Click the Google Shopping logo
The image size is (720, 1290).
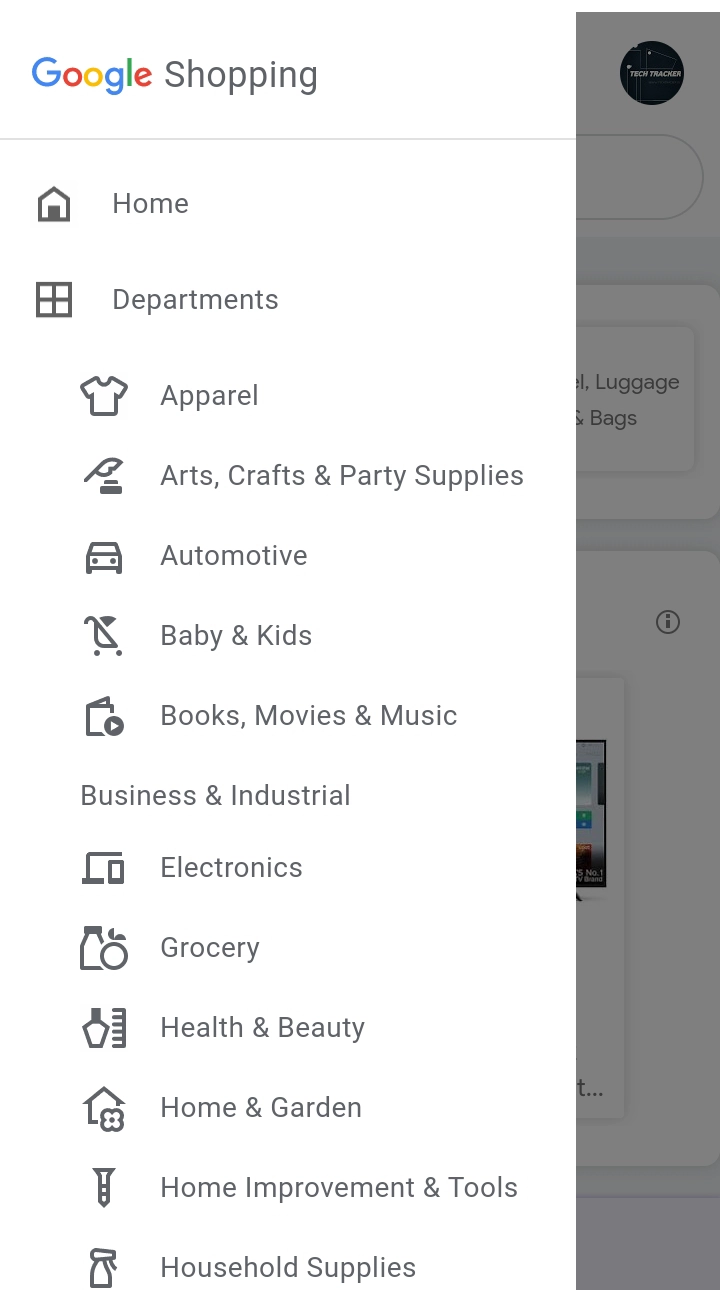[175, 75]
